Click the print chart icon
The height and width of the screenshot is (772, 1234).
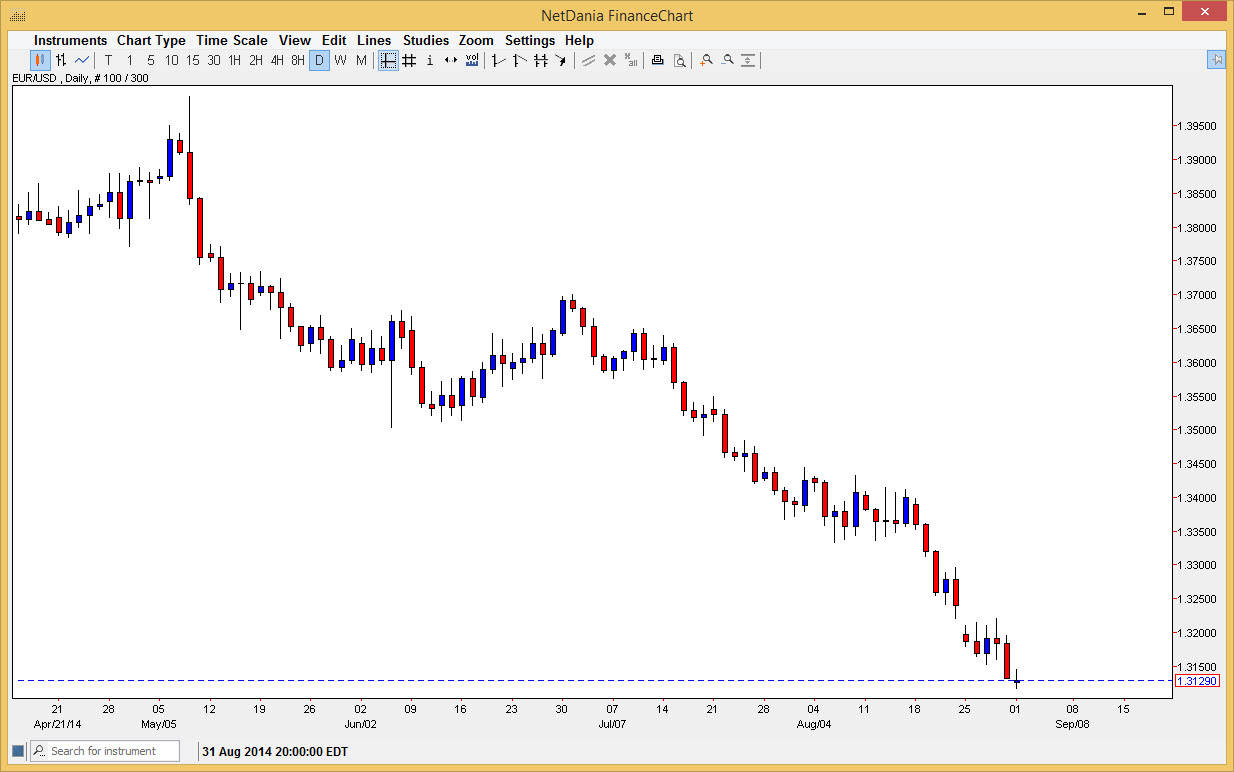tap(657, 60)
